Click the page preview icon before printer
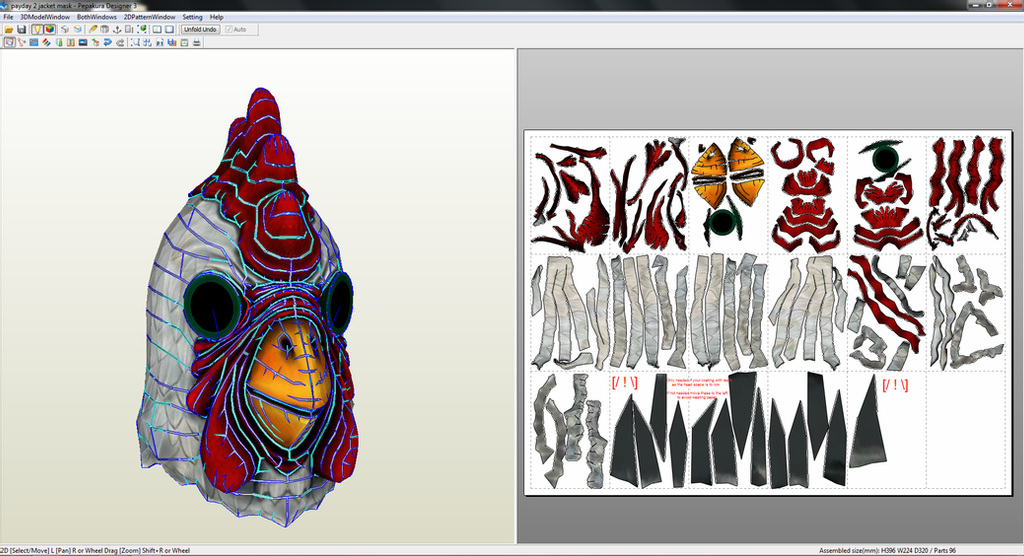 pos(184,42)
